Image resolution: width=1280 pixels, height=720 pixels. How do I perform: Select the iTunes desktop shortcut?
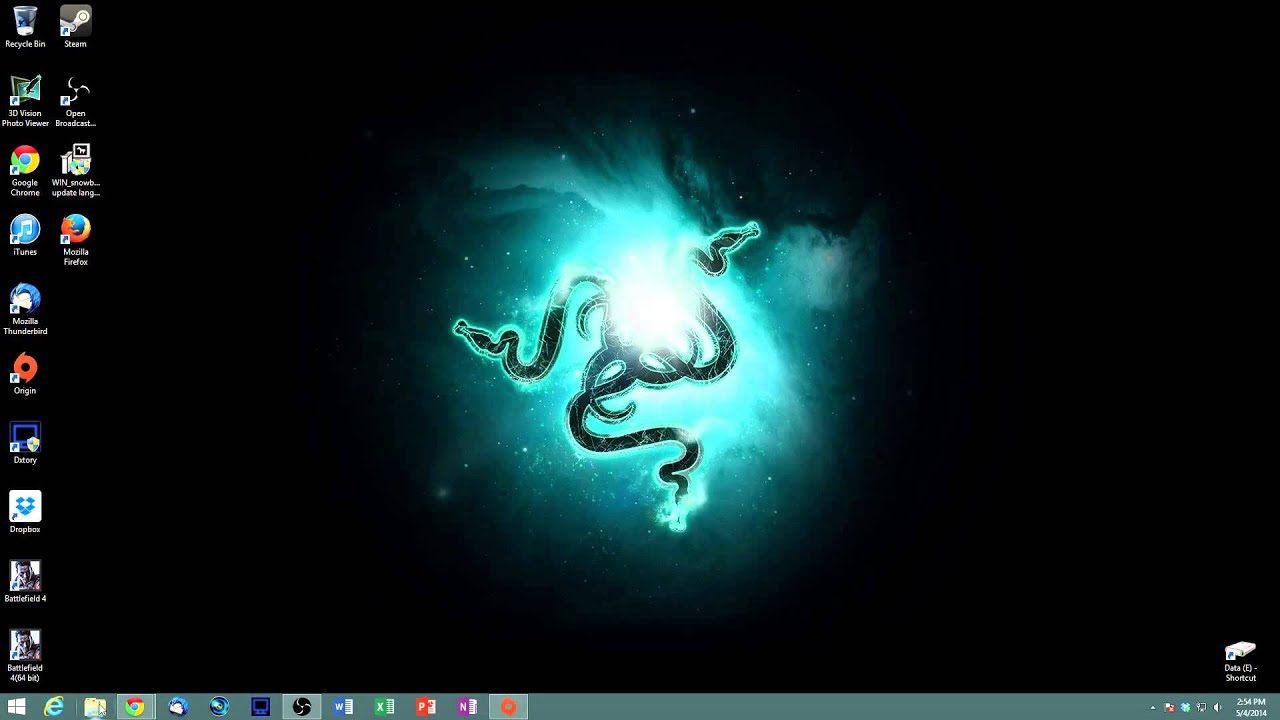point(25,236)
